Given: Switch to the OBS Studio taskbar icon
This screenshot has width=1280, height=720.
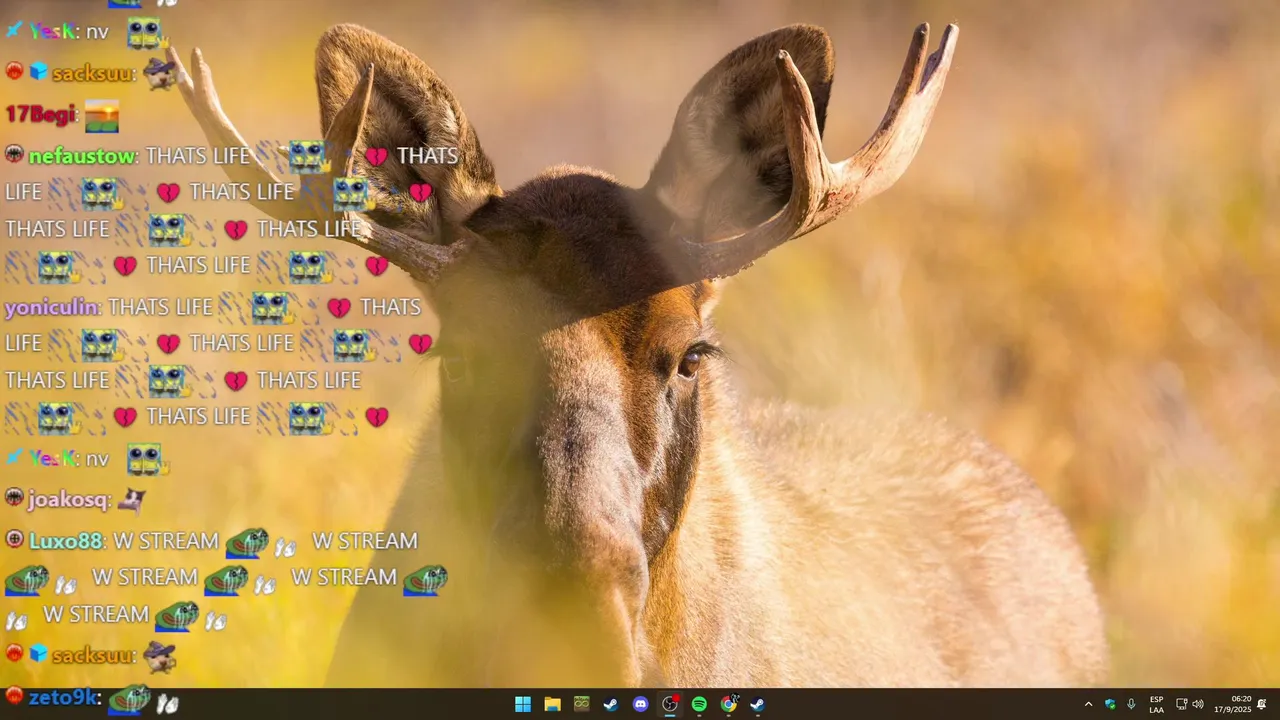Looking at the screenshot, I should [x=670, y=704].
